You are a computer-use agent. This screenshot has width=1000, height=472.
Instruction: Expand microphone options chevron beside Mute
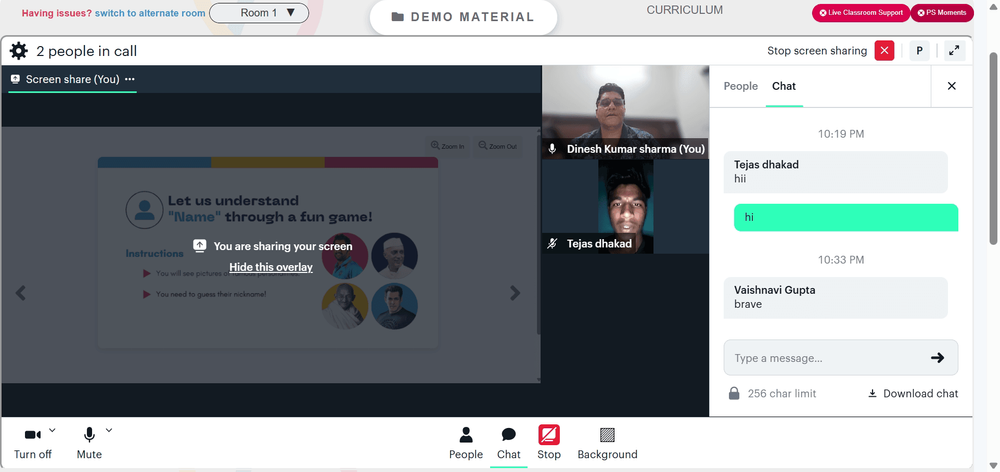tap(109, 430)
